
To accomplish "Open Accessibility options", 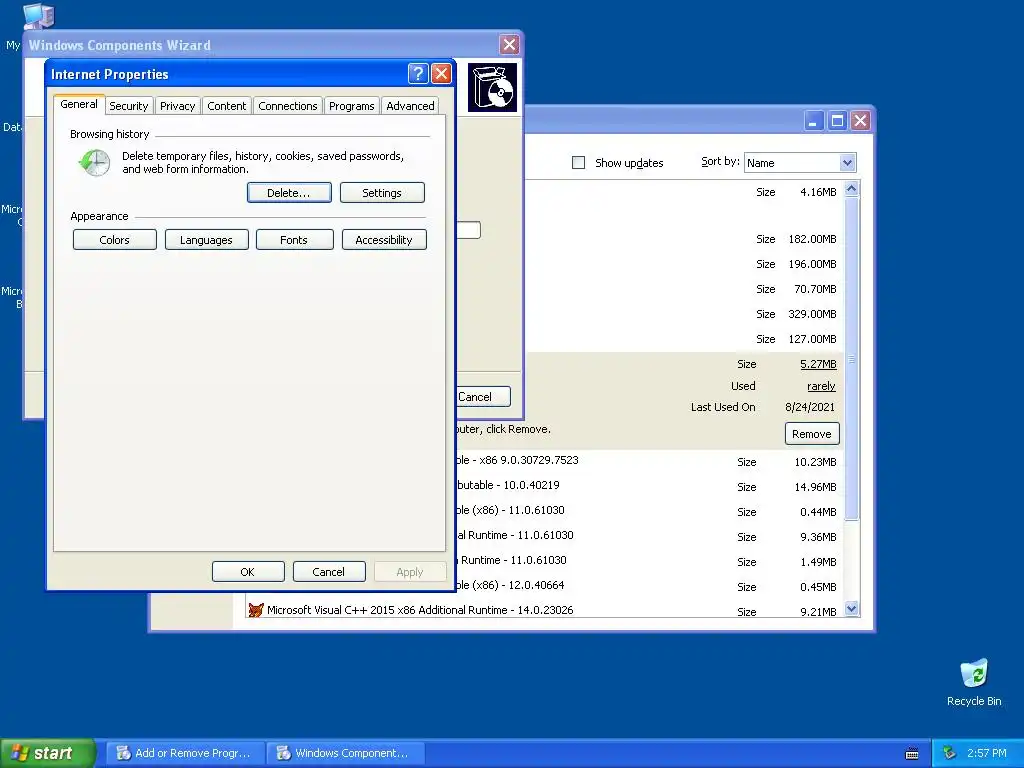I will pos(384,240).
